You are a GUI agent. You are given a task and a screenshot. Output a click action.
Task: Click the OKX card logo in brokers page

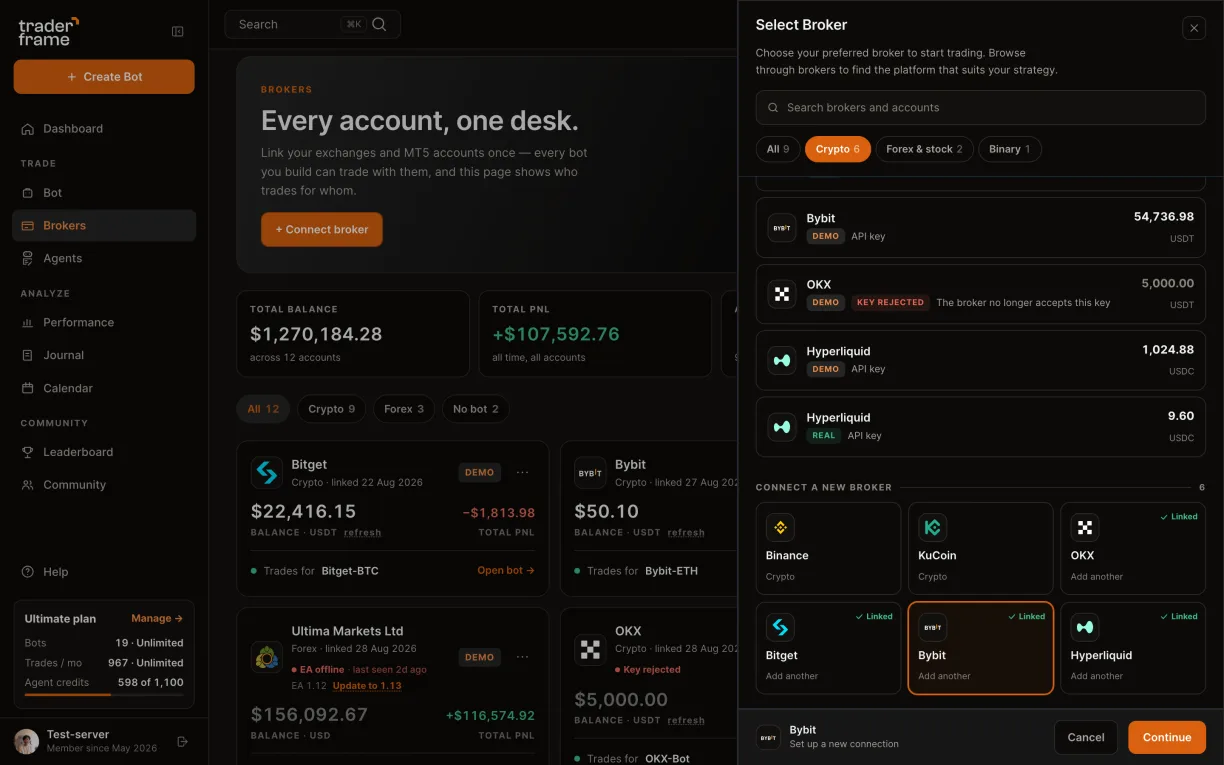(x=591, y=650)
